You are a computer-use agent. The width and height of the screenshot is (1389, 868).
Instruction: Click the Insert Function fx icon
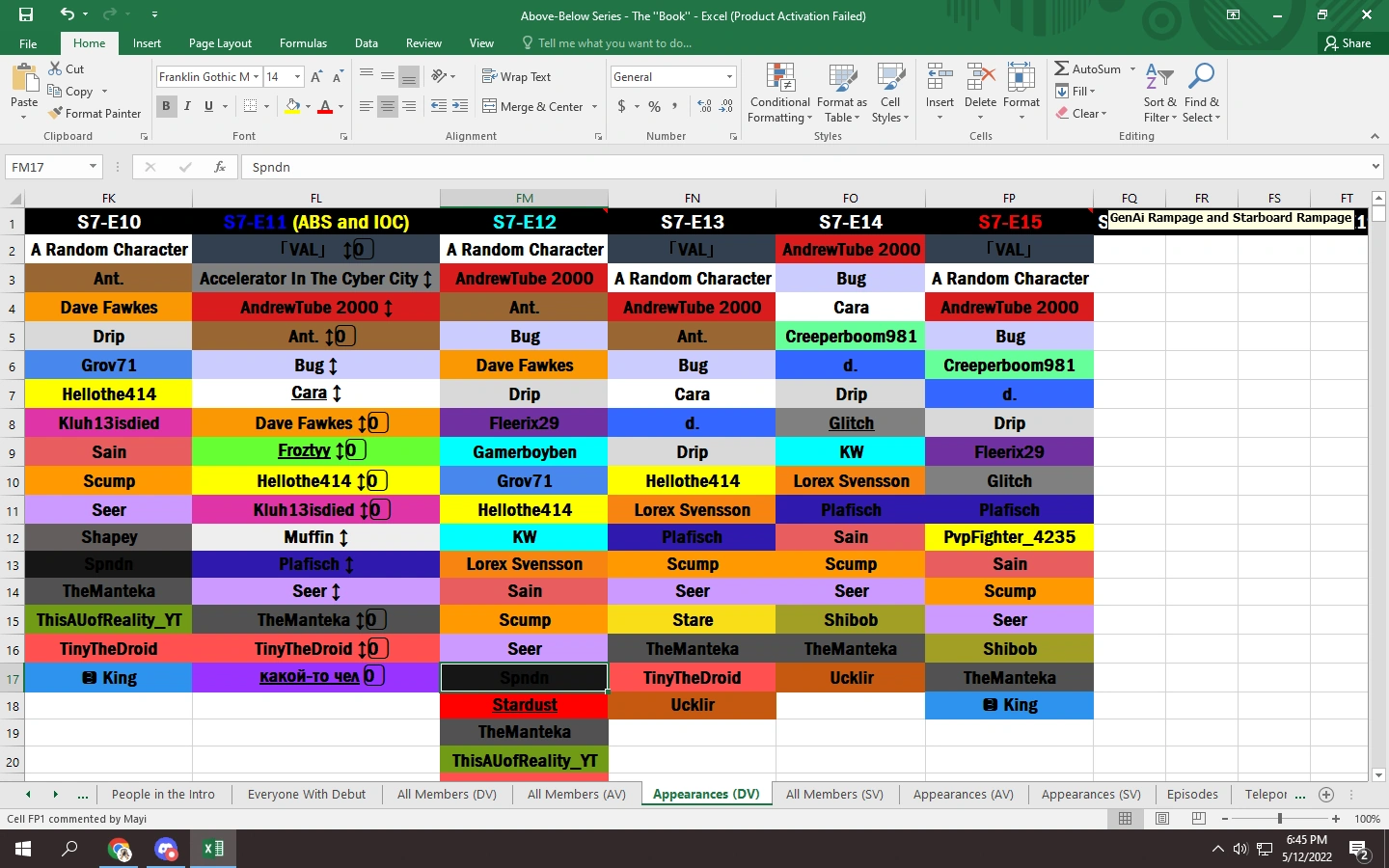(220, 167)
